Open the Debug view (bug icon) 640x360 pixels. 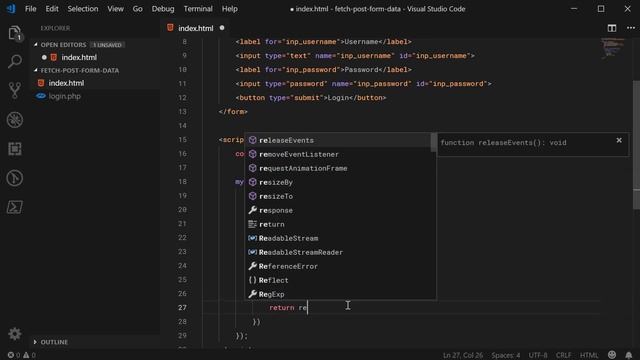click(15, 120)
